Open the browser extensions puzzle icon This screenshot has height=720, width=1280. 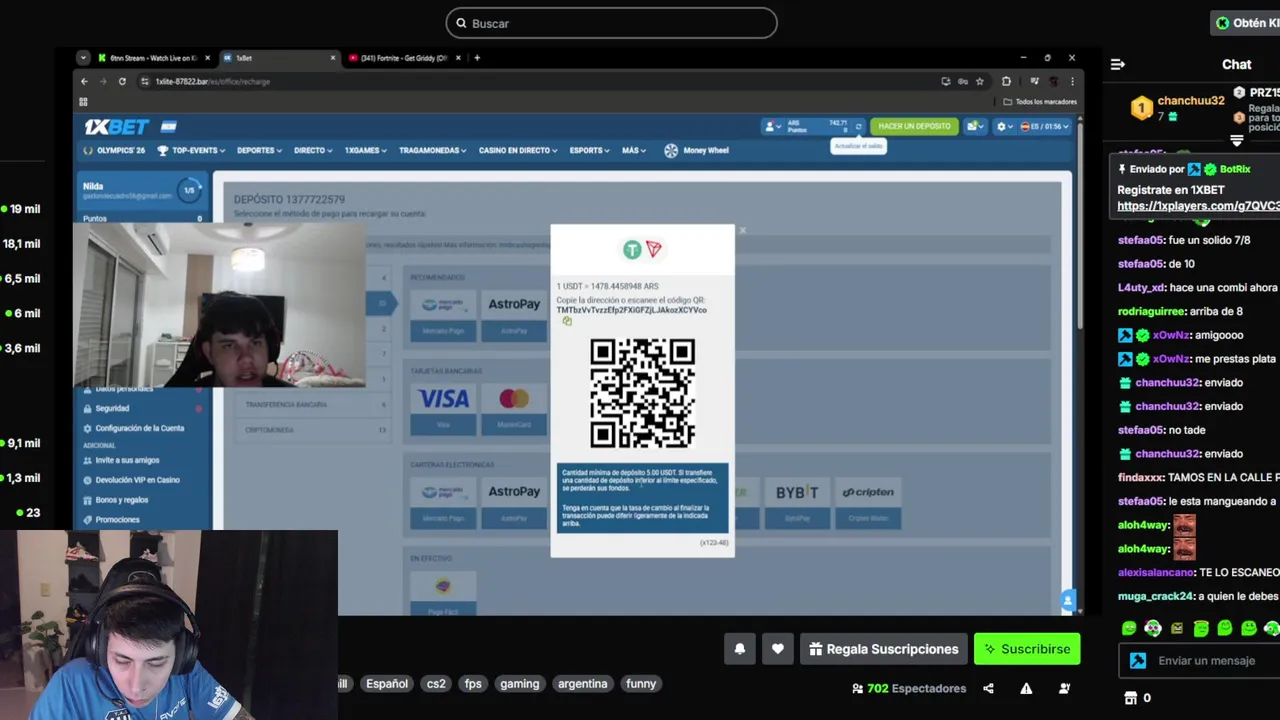[1006, 81]
